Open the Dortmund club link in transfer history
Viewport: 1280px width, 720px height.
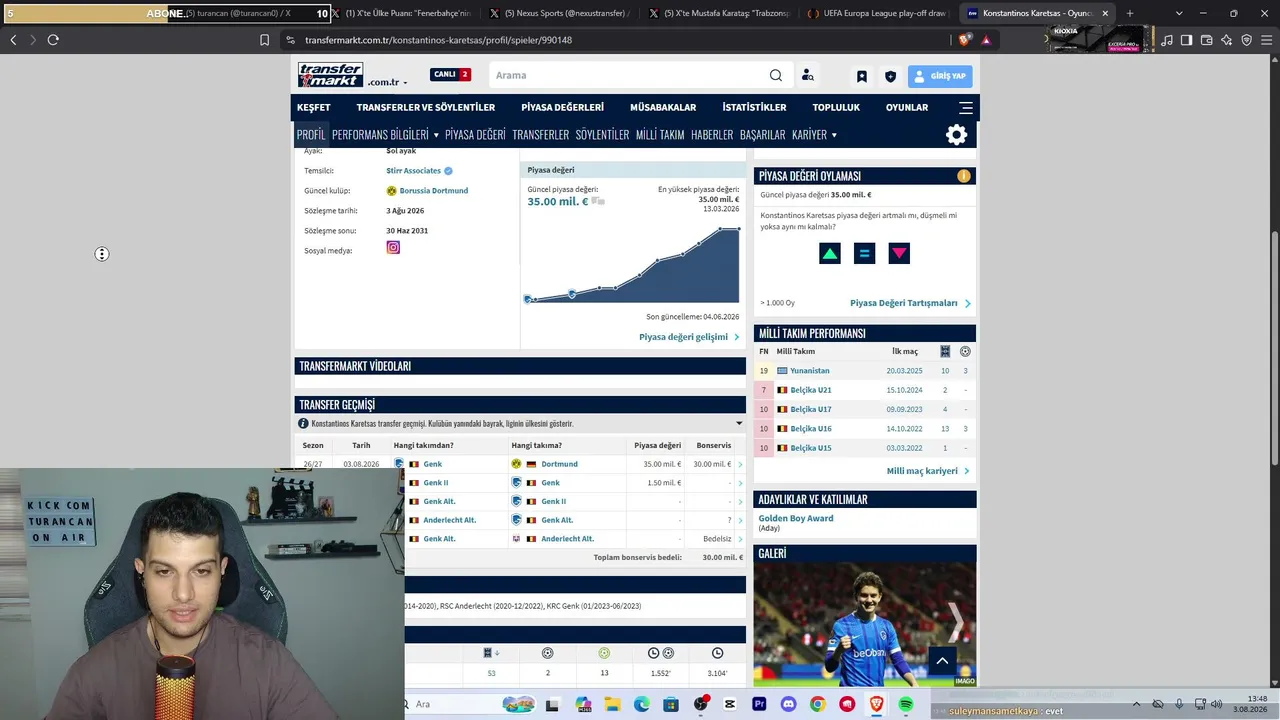point(559,464)
